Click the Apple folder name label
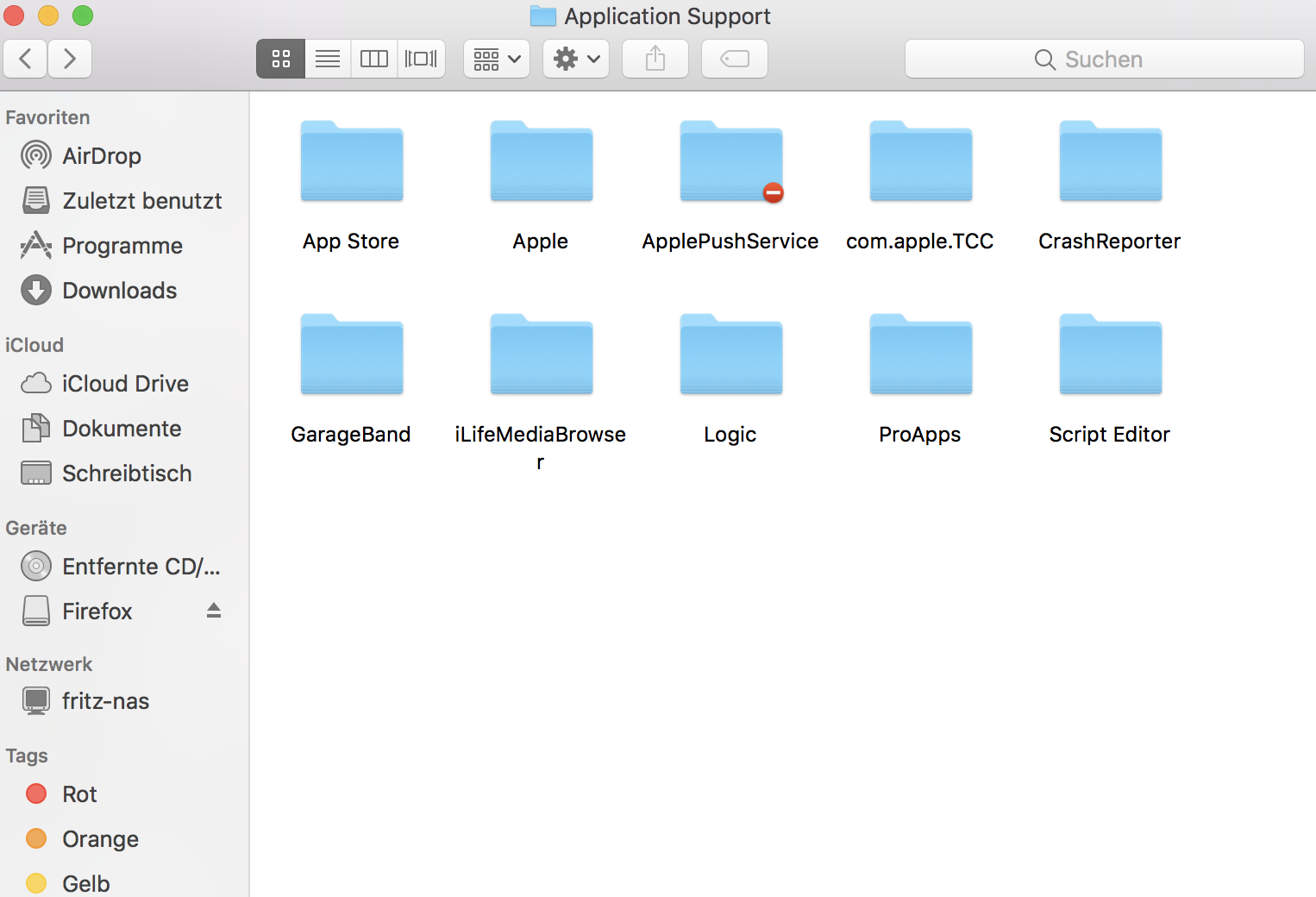Image resolution: width=1316 pixels, height=897 pixels. click(x=541, y=241)
